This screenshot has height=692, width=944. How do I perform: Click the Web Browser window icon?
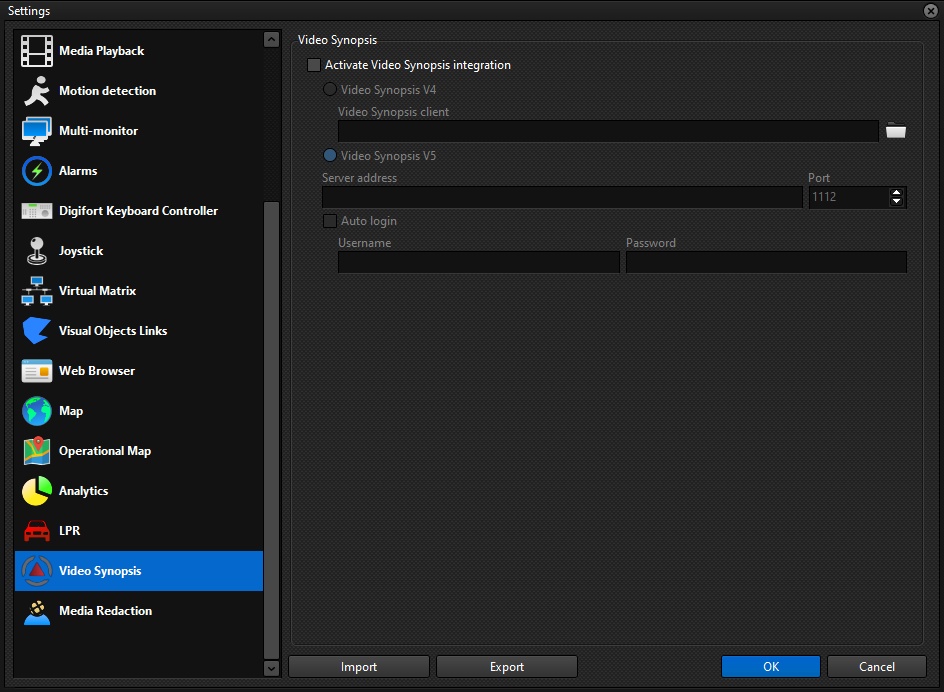(x=37, y=371)
